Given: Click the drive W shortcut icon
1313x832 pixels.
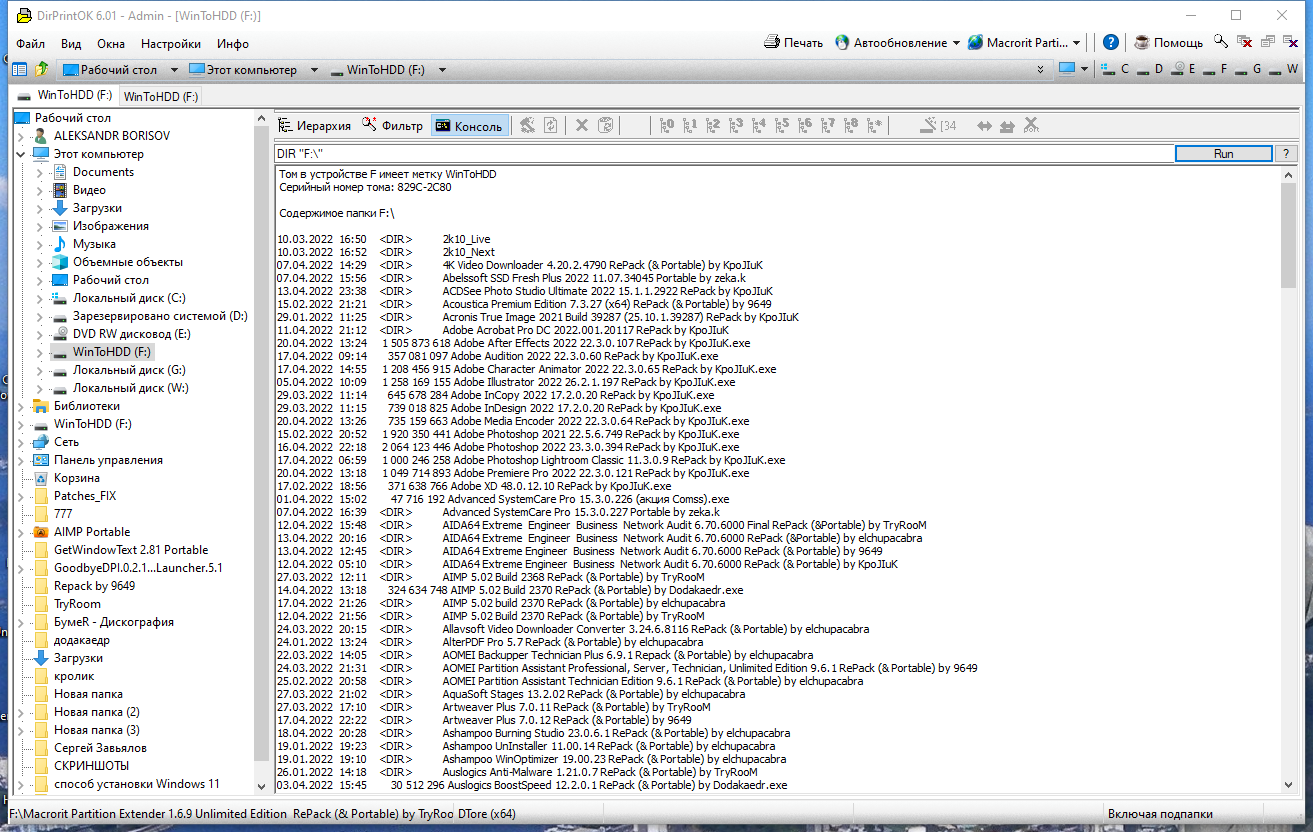Looking at the screenshot, I should pyautogui.click(x=1283, y=70).
